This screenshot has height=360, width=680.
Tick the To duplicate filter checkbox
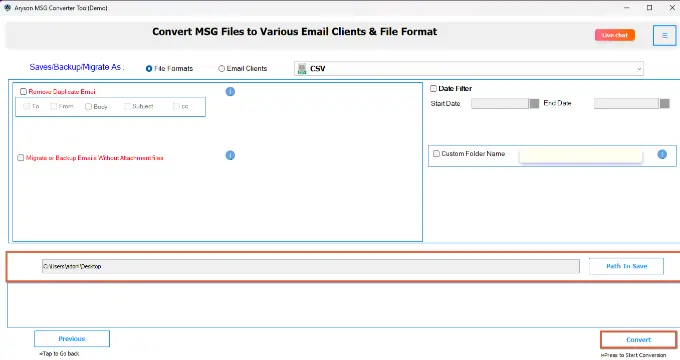coord(26,106)
